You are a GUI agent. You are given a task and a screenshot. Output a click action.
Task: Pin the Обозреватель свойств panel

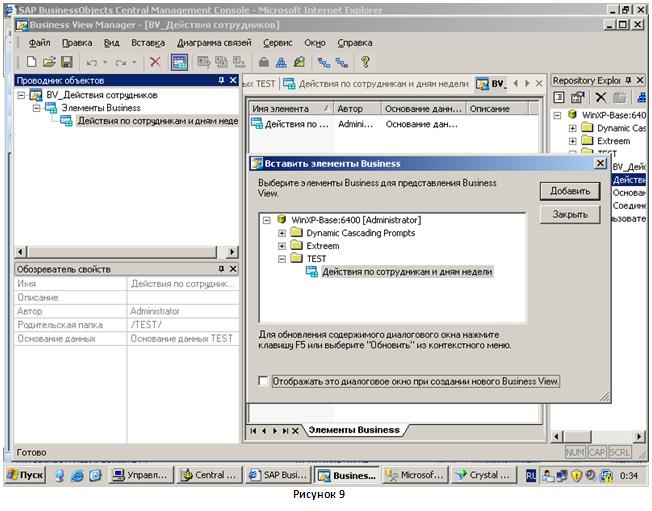(221, 269)
